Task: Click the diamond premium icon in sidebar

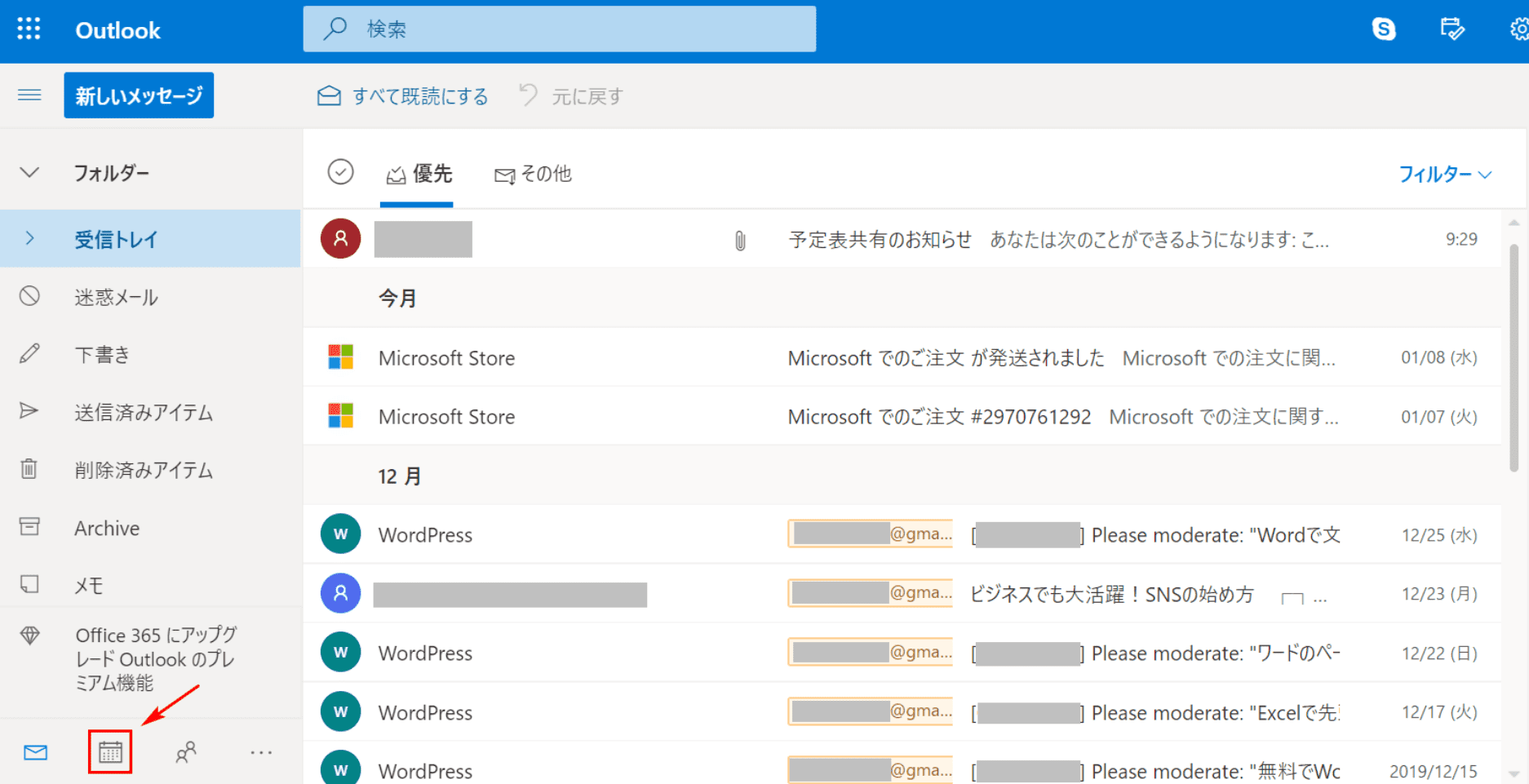Action: (x=30, y=636)
